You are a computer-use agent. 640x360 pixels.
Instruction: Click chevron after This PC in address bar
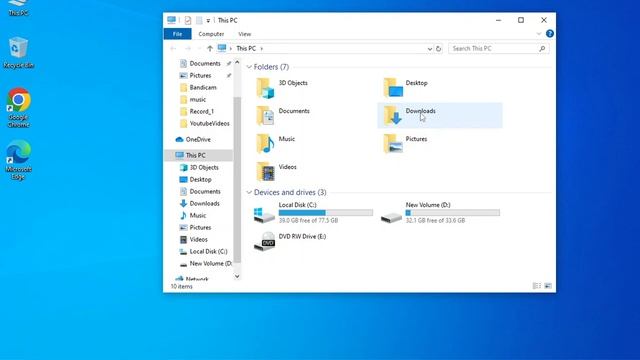[262, 49]
